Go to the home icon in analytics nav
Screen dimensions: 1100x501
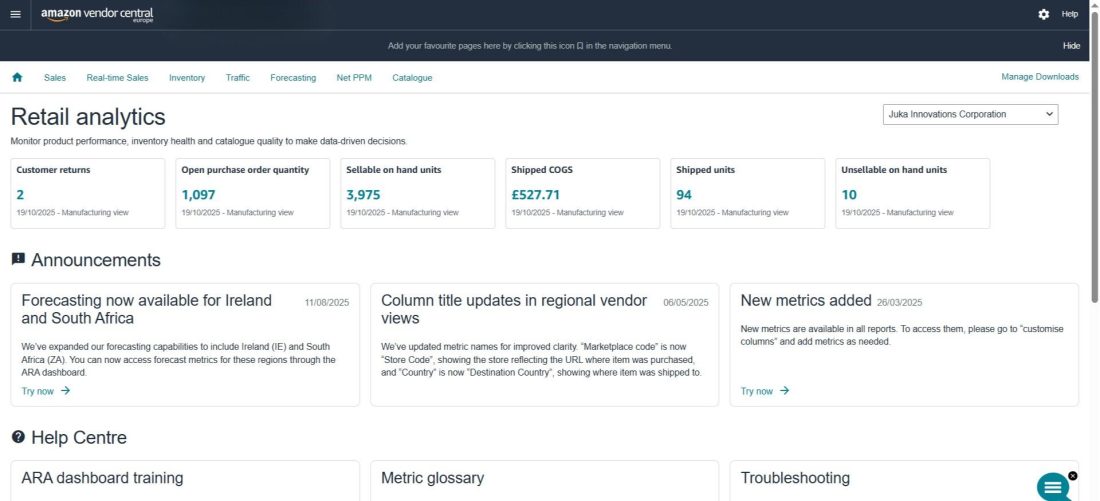coord(17,77)
